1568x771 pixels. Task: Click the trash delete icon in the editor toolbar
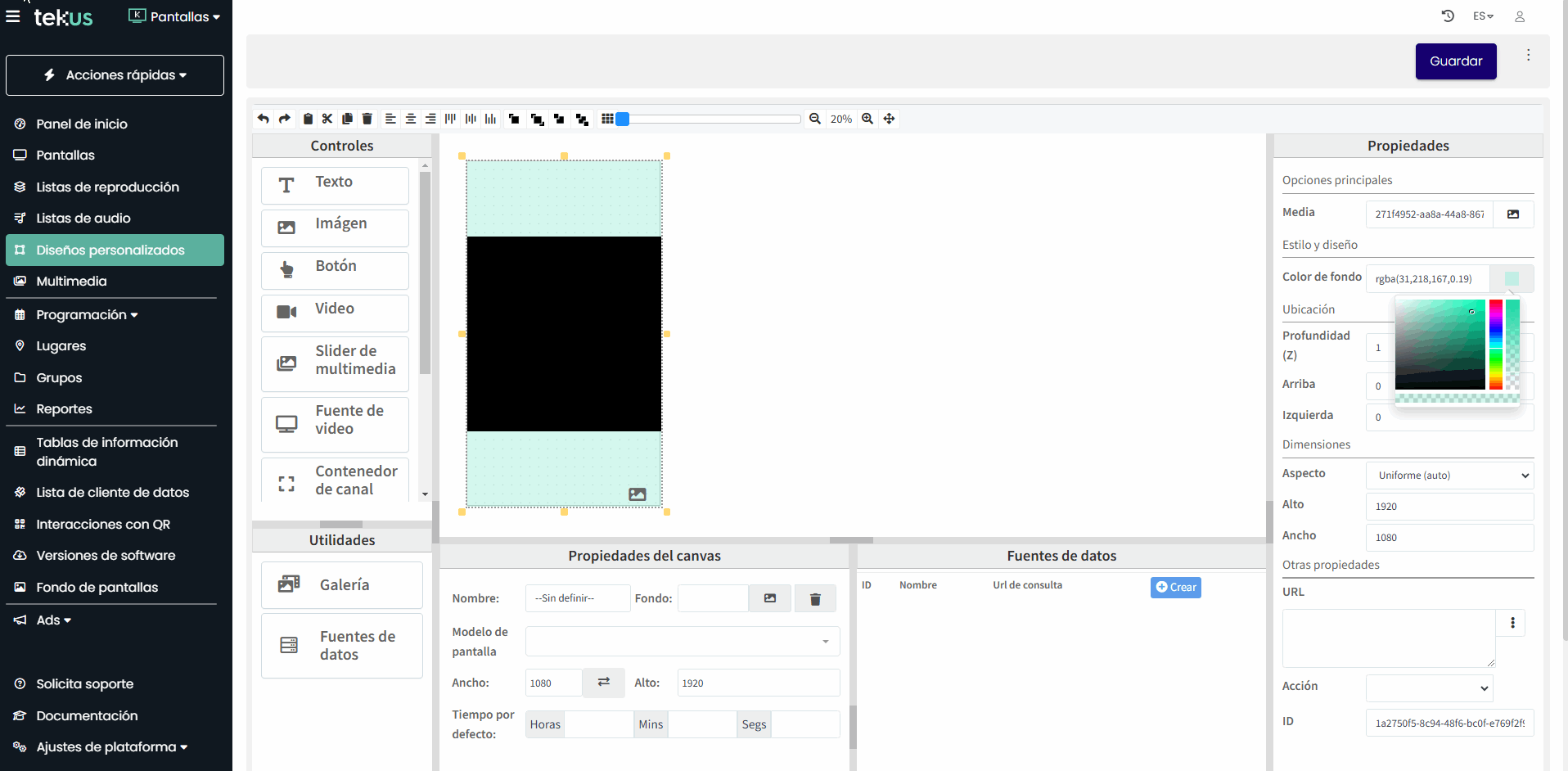tap(367, 119)
